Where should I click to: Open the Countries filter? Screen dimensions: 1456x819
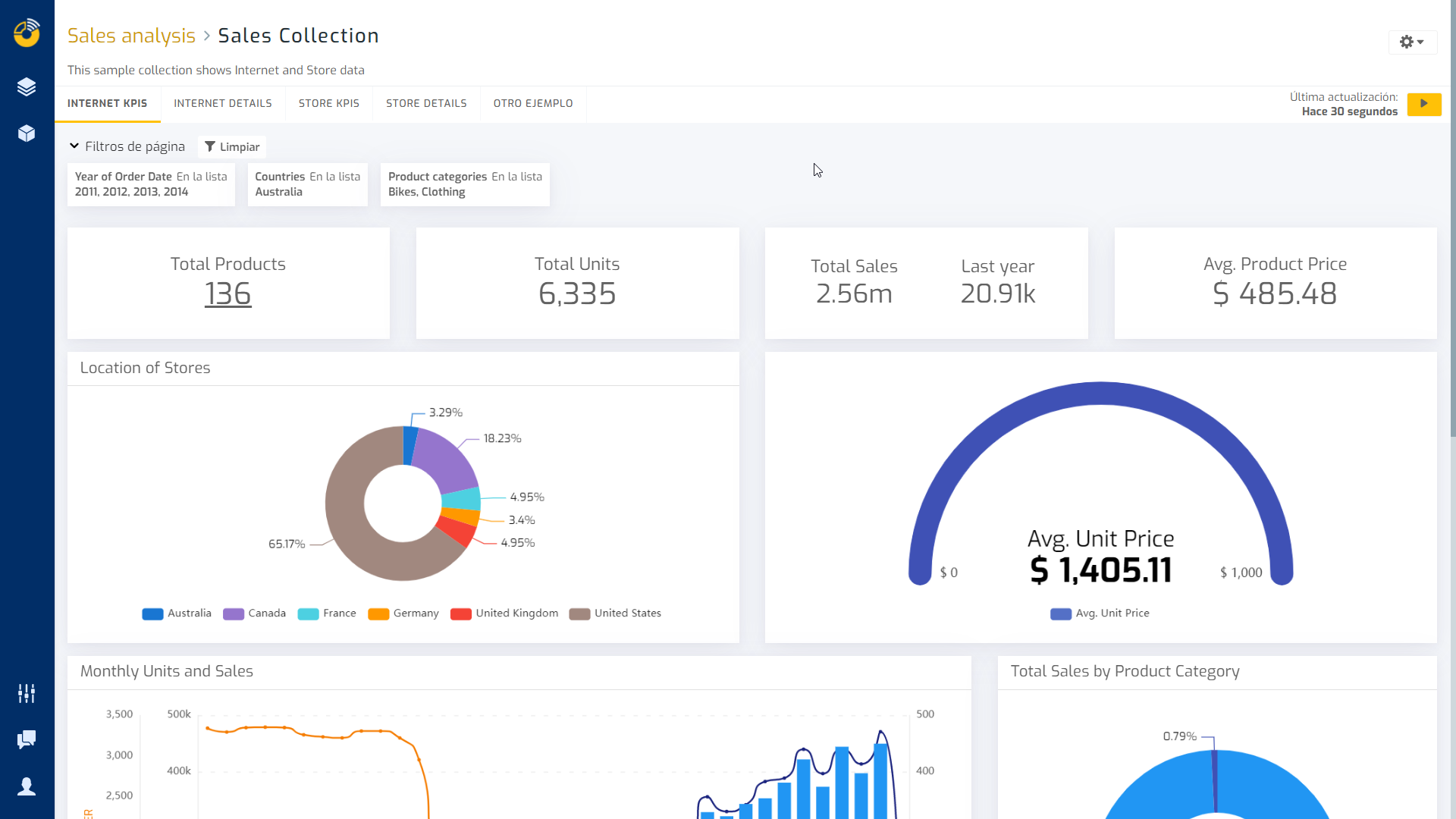[308, 184]
